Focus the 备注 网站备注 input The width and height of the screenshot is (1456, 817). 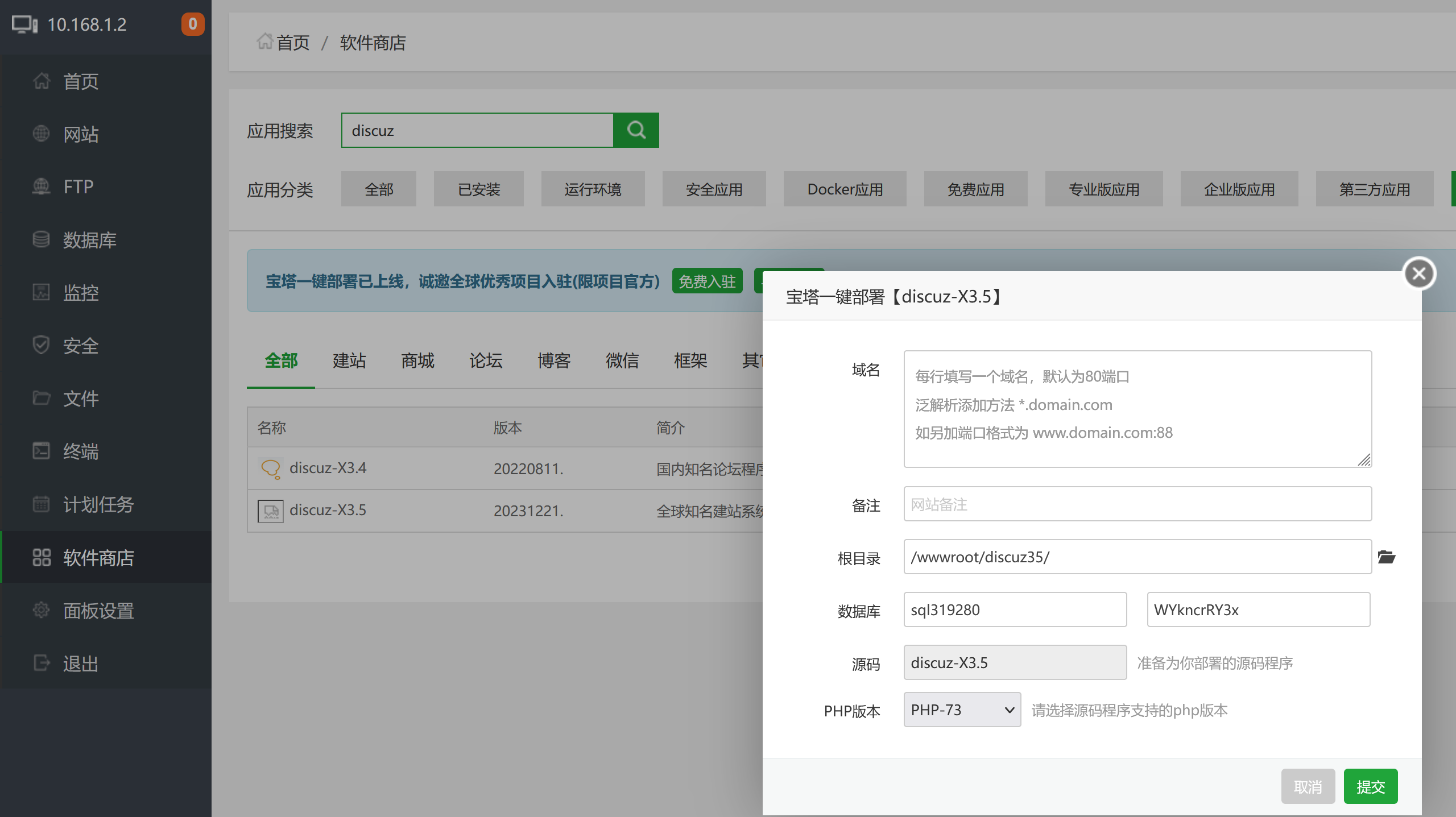point(1137,504)
